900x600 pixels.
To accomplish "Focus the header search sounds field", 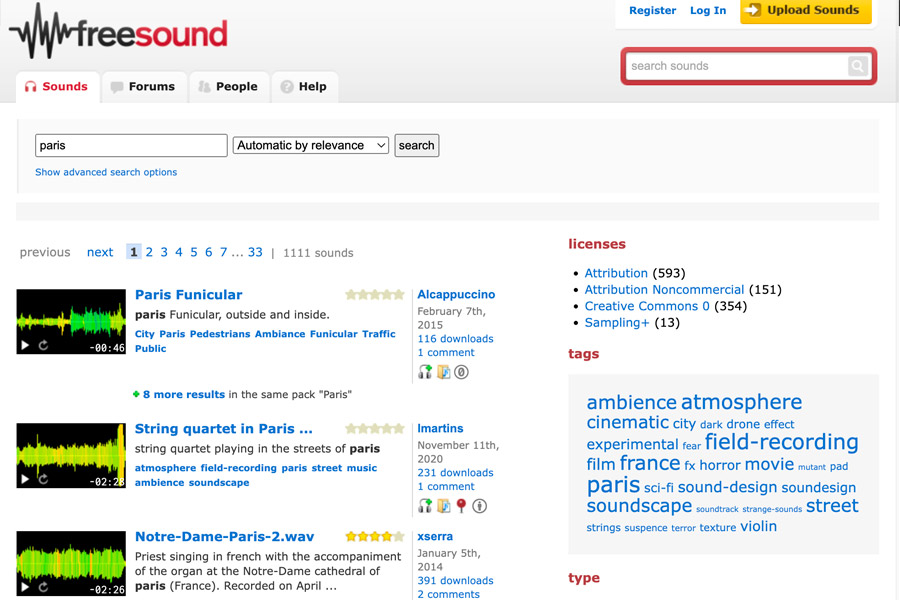I will [738, 66].
